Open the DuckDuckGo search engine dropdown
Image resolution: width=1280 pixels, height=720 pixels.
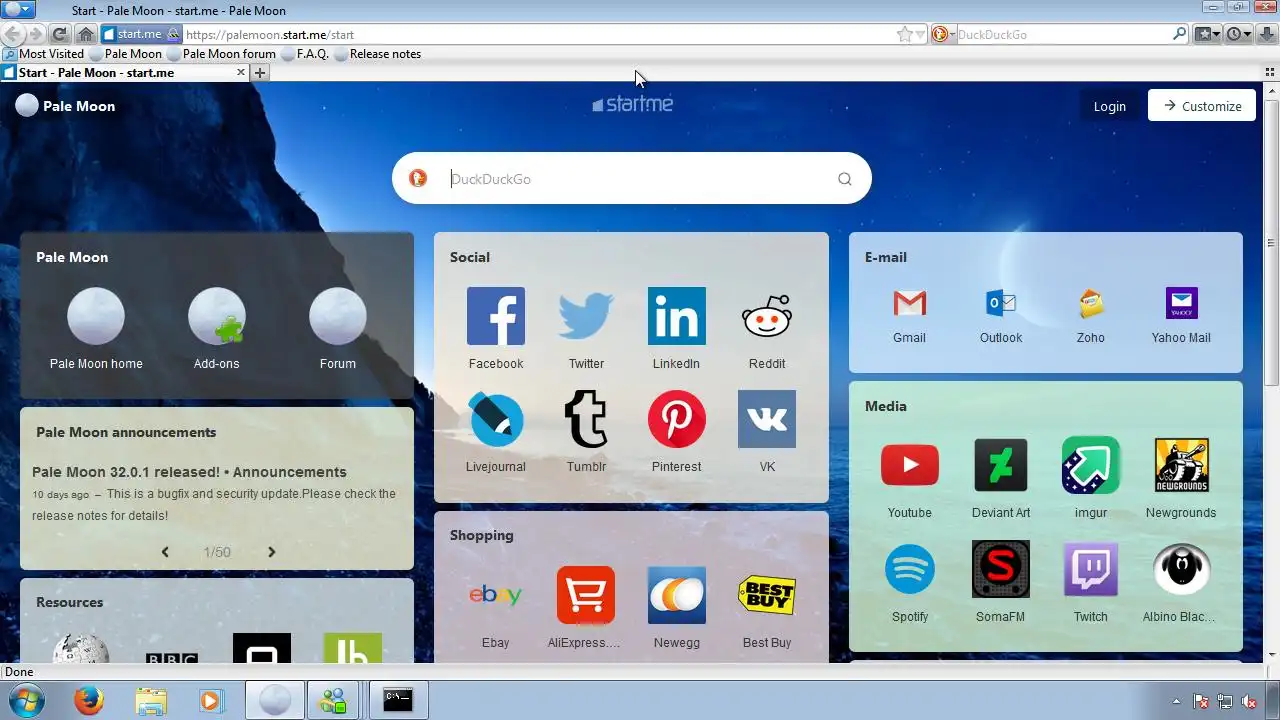coord(942,34)
